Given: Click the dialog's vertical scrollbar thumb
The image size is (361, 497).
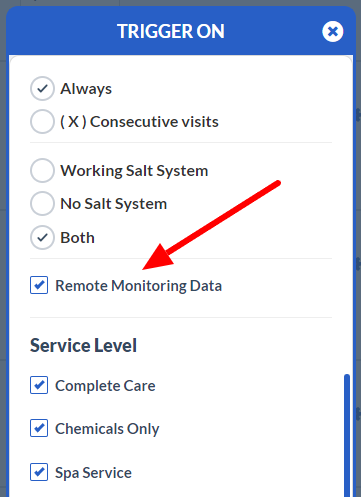Looking at the screenshot, I should tap(347, 435).
